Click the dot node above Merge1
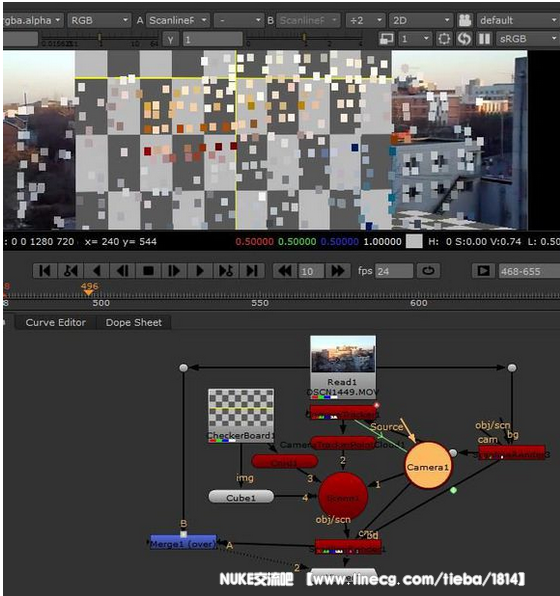560x596 pixels. [x=183, y=368]
